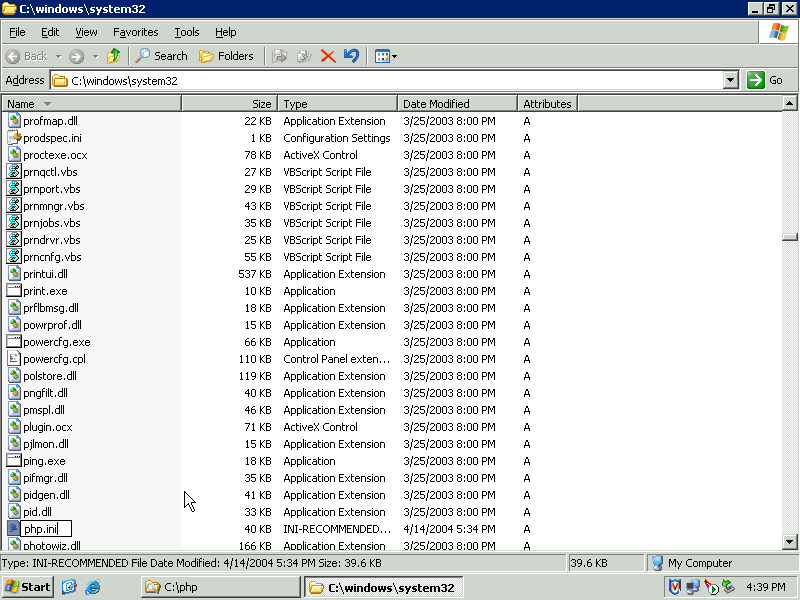Click the prodspec.ini file icon
Image resolution: width=800 pixels, height=600 pixels.
click(x=14, y=138)
